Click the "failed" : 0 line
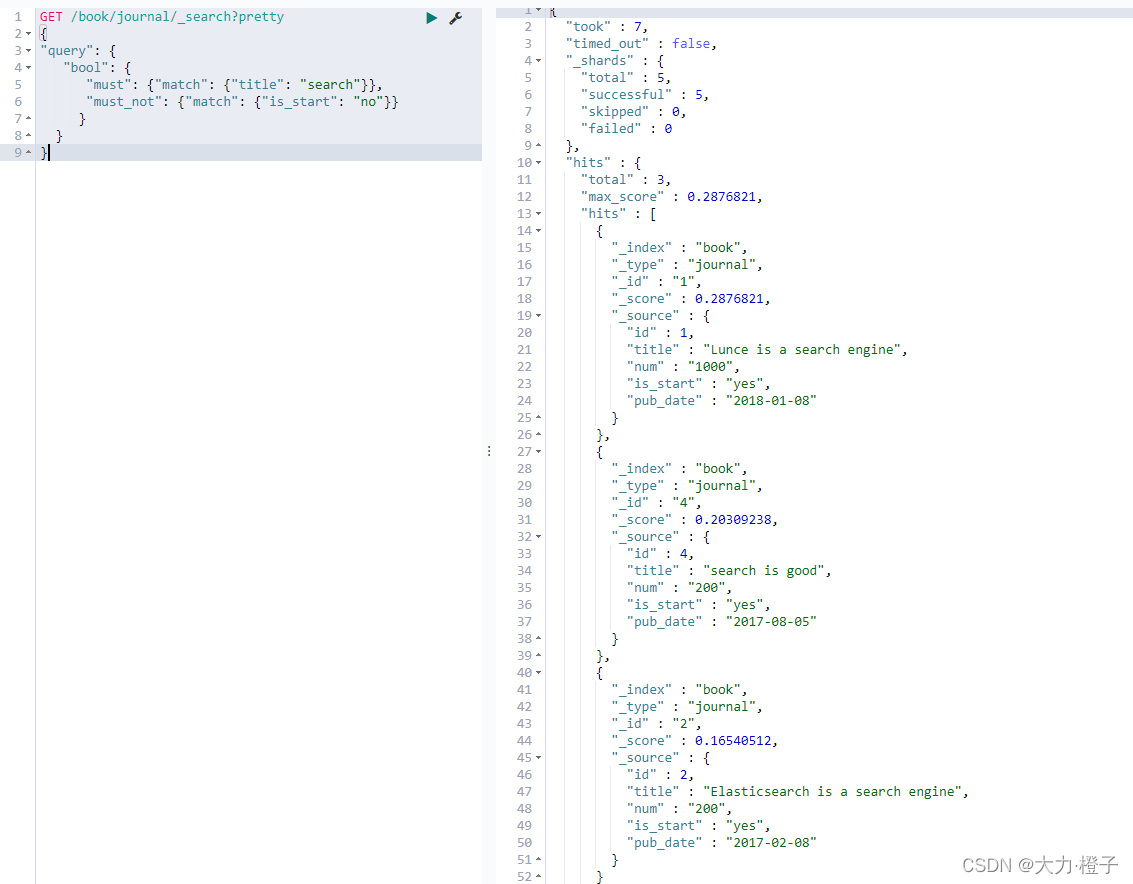 click(626, 129)
